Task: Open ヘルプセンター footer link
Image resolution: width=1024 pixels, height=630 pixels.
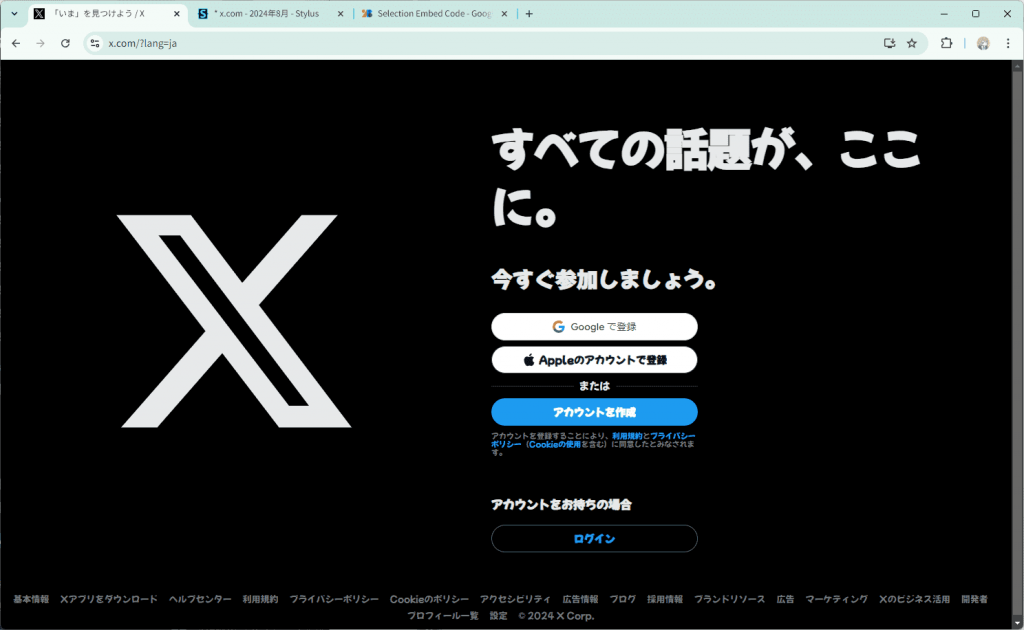Action: 200,599
